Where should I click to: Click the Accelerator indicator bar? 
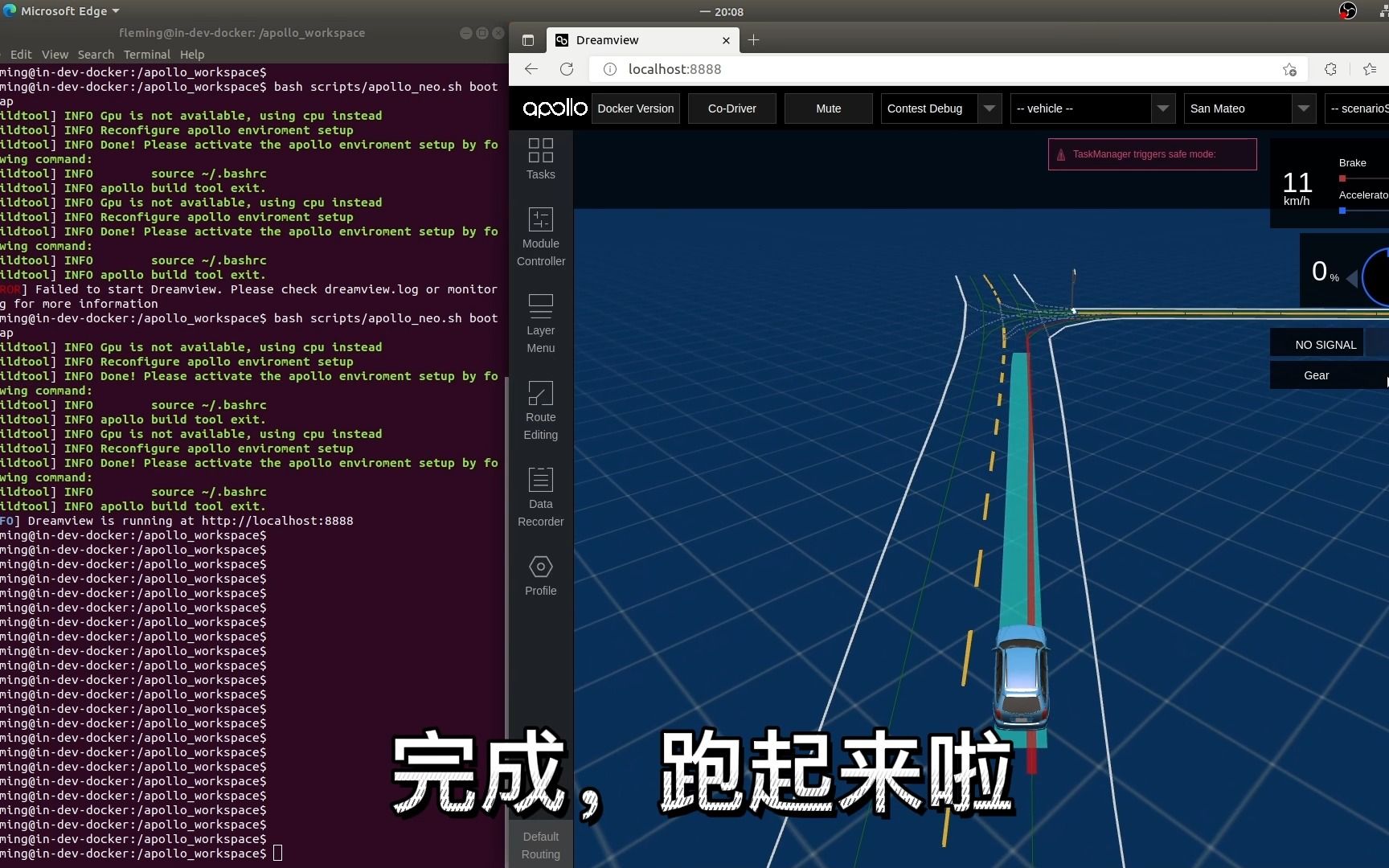click(1363, 211)
